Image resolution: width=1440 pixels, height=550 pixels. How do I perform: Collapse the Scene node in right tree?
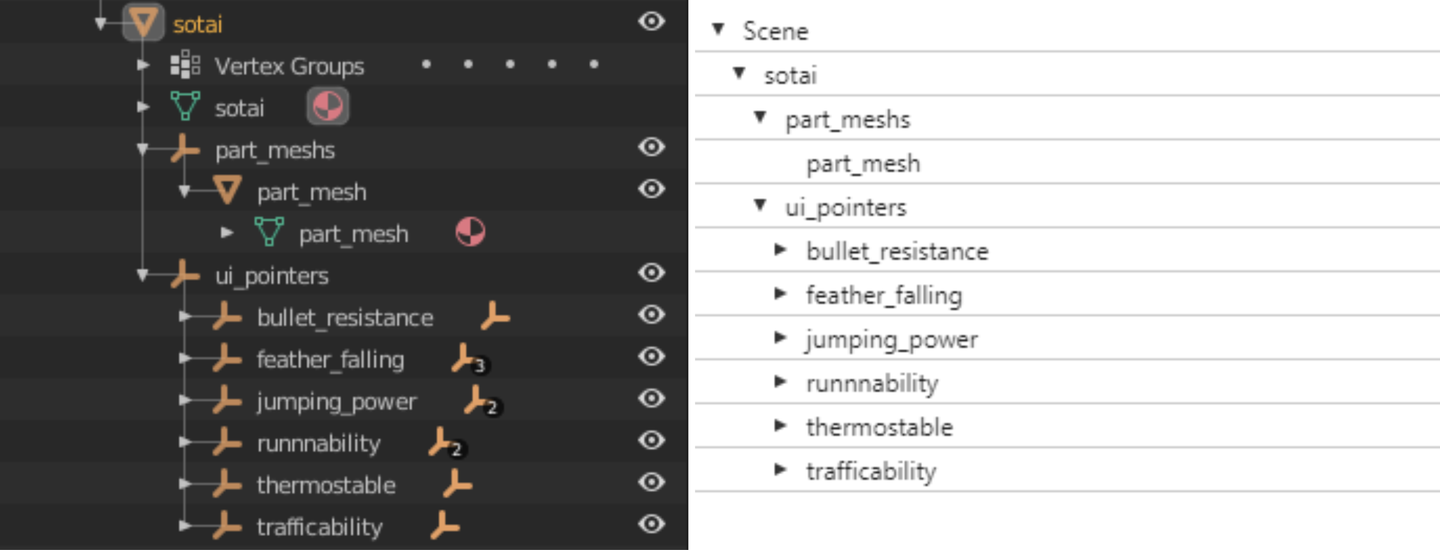tap(717, 30)
